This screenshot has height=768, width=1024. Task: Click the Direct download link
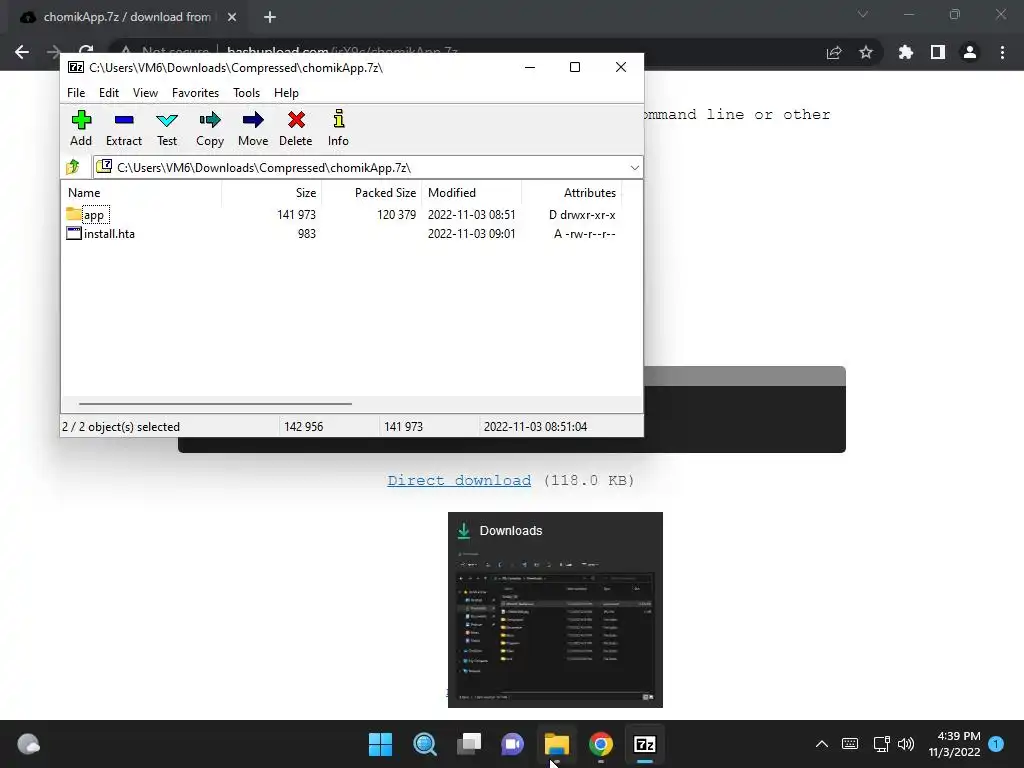coord(459,481)
